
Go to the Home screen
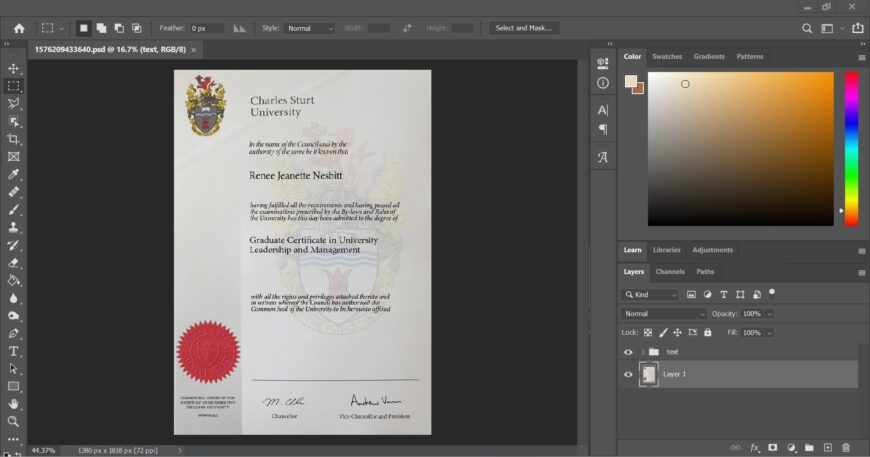[19, 28]
